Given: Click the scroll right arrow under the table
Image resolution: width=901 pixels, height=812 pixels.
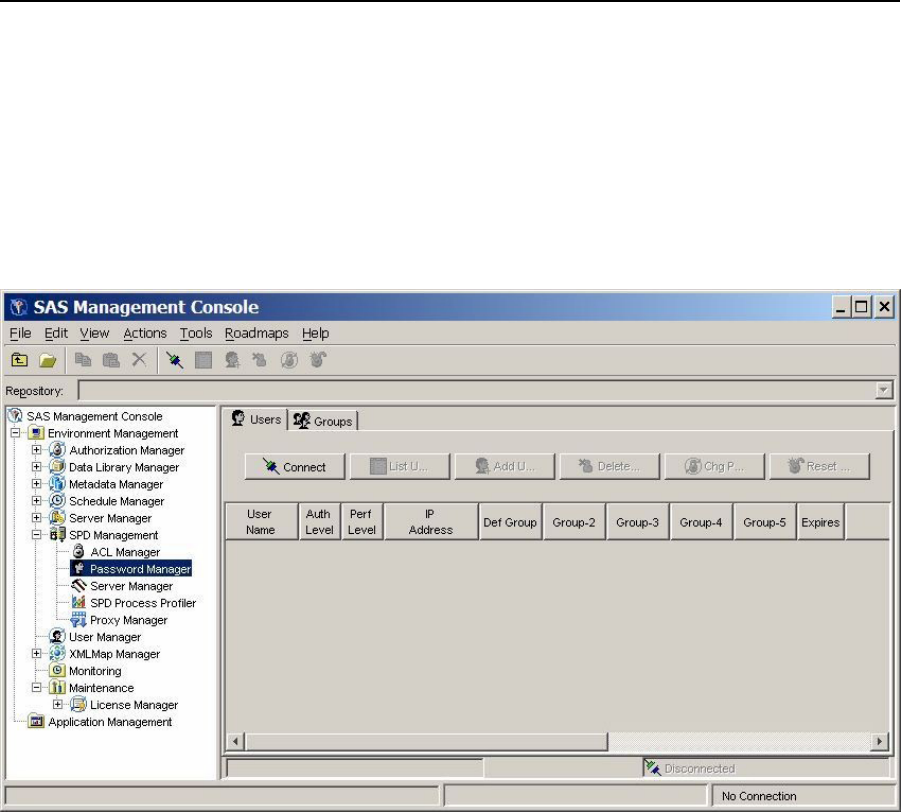Looking at the screenshot, I should pos(879,741).
